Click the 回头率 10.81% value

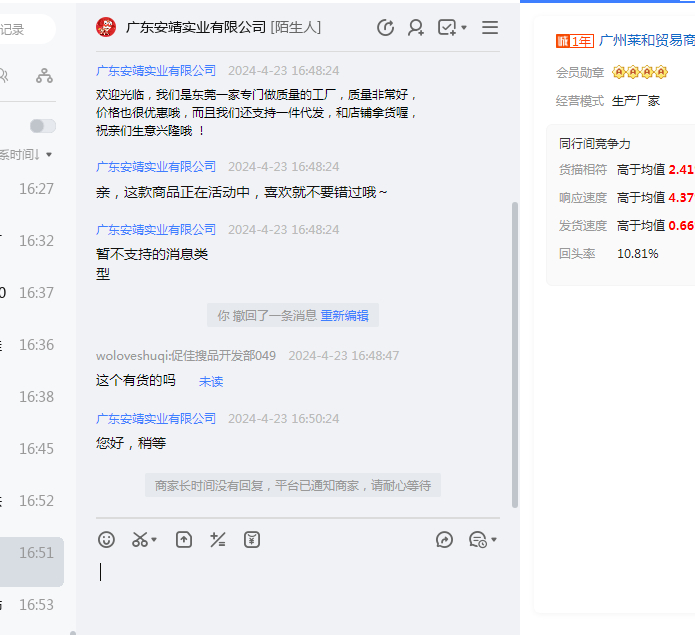tap(637, 253)
